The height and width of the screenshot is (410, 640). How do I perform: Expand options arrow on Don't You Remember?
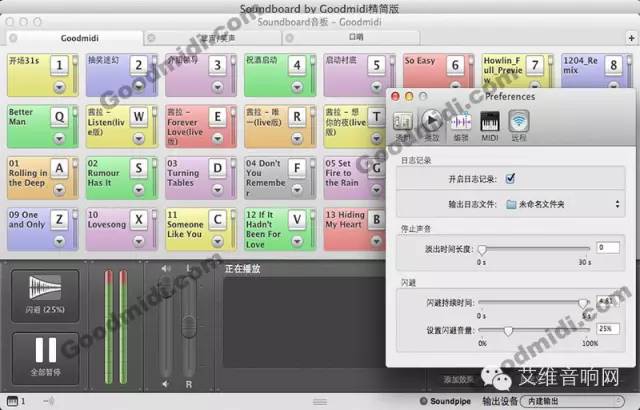click(297, 190)
